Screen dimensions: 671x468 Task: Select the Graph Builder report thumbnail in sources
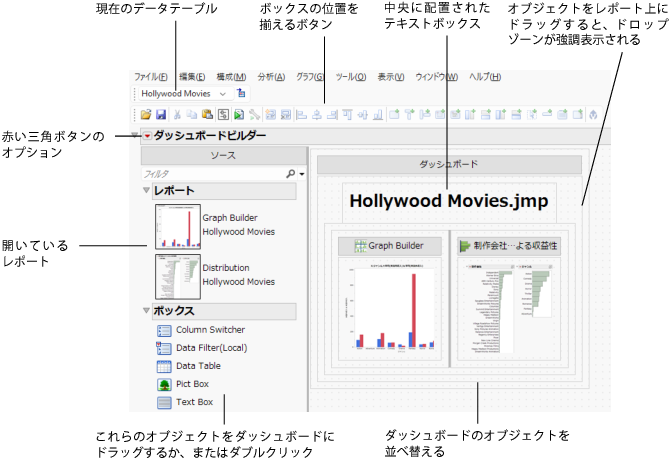[178, 226]
